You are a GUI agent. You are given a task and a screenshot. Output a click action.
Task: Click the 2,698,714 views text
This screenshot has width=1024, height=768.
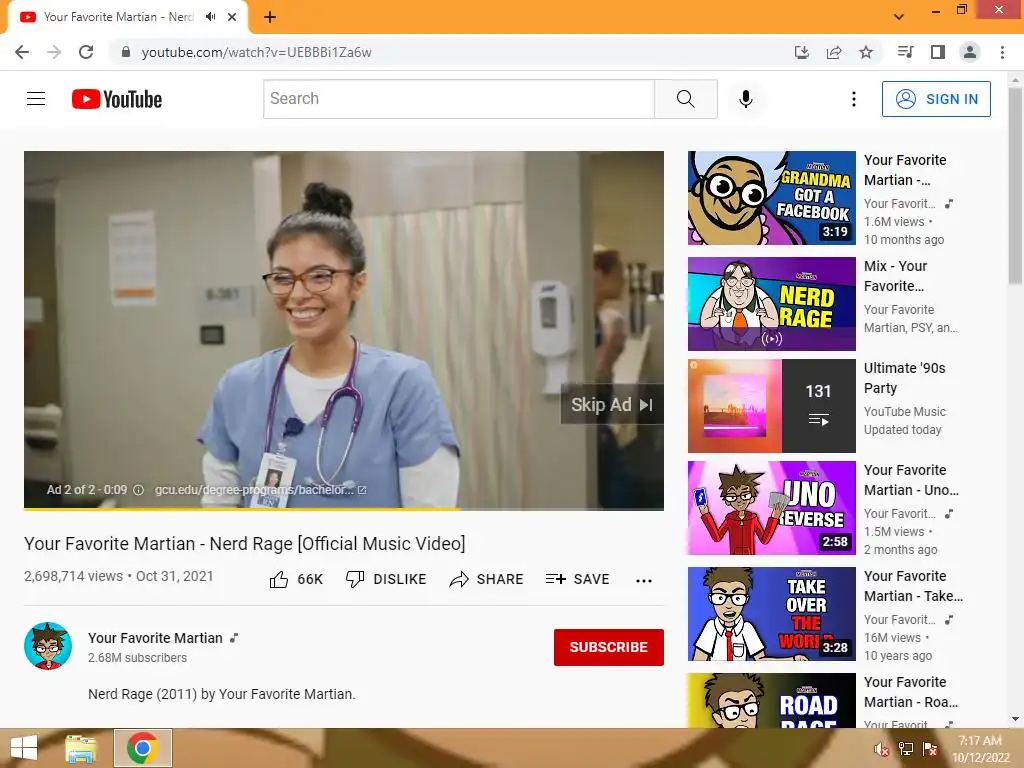[73, 576]
